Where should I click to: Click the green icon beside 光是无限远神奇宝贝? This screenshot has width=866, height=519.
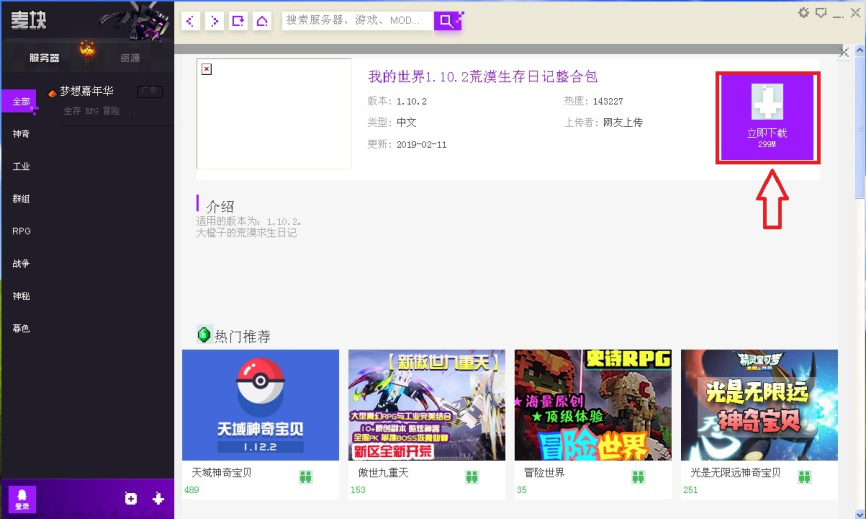805,476
